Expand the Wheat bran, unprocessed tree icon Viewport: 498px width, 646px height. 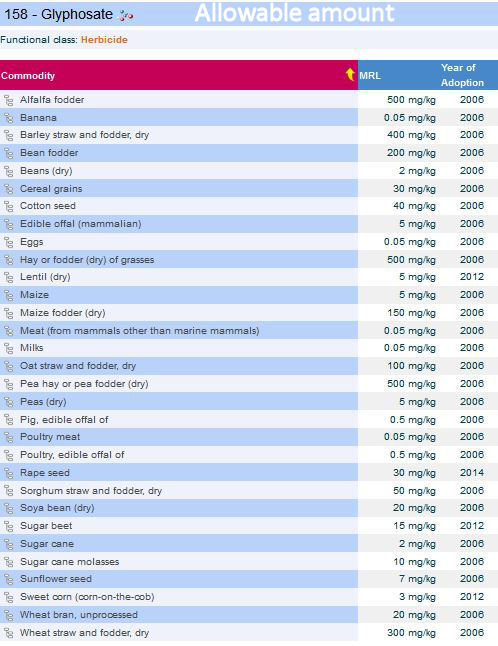pos(9,616)
